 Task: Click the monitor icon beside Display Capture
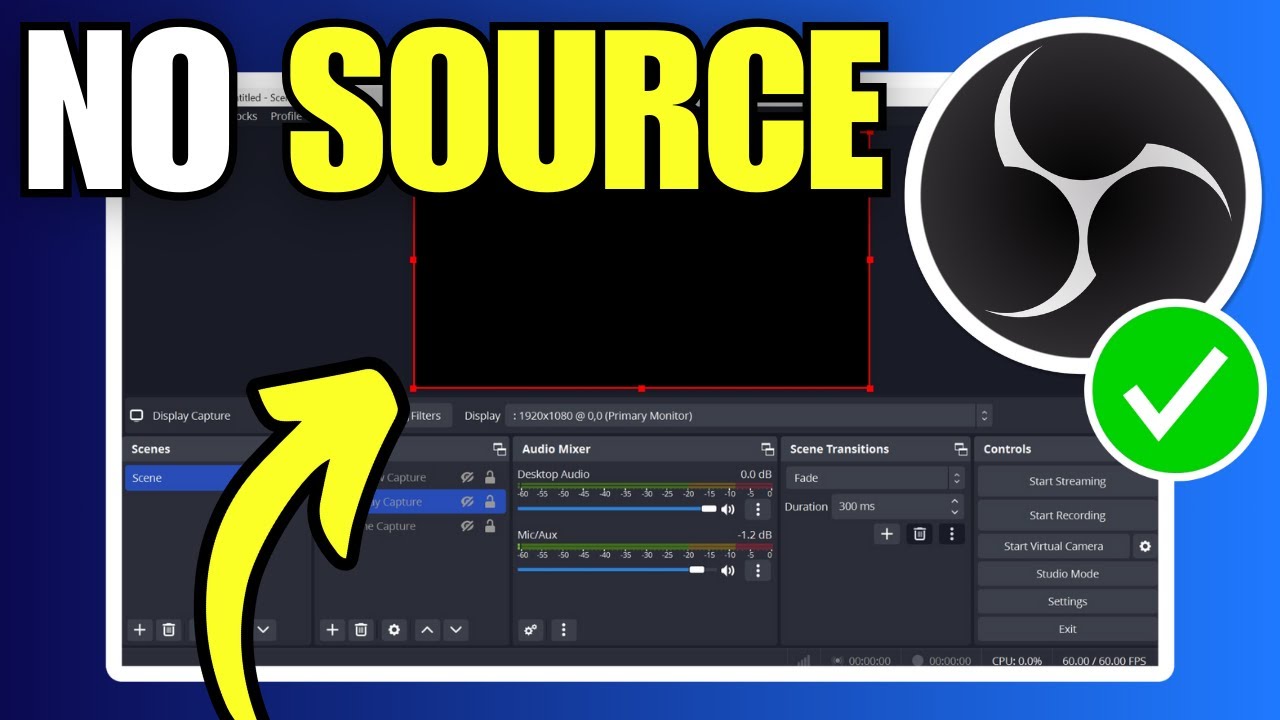coord(137,416)
